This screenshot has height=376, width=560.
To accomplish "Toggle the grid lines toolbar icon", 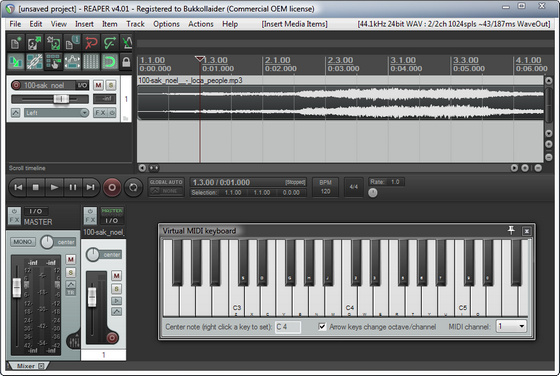I will (x=91, y=62).
